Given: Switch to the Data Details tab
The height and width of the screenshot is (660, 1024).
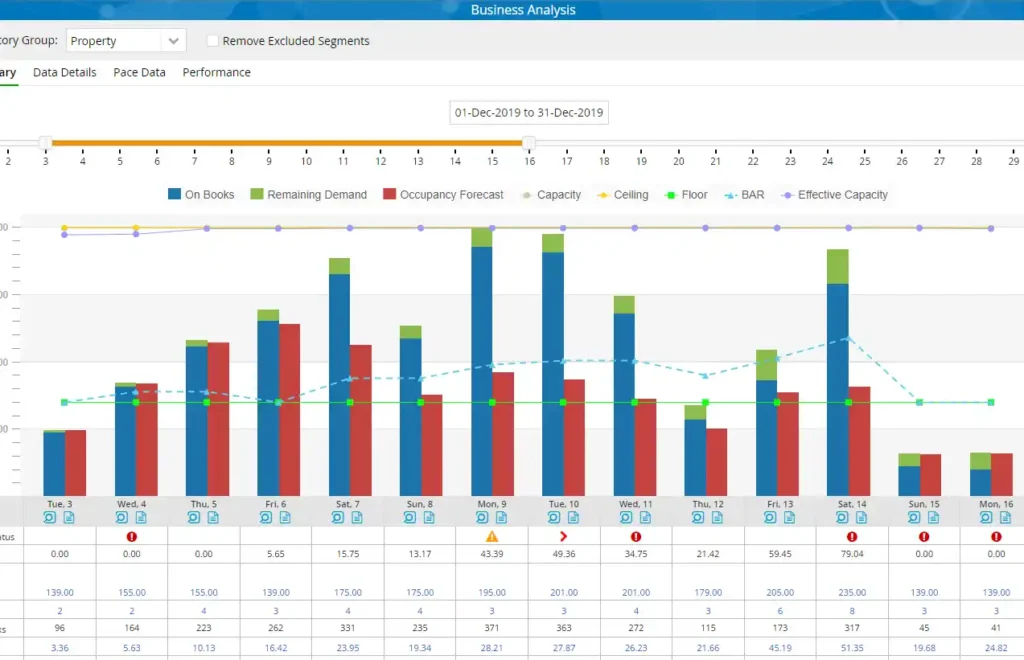Looking at the screenshot, I should (x=65, y=72).
